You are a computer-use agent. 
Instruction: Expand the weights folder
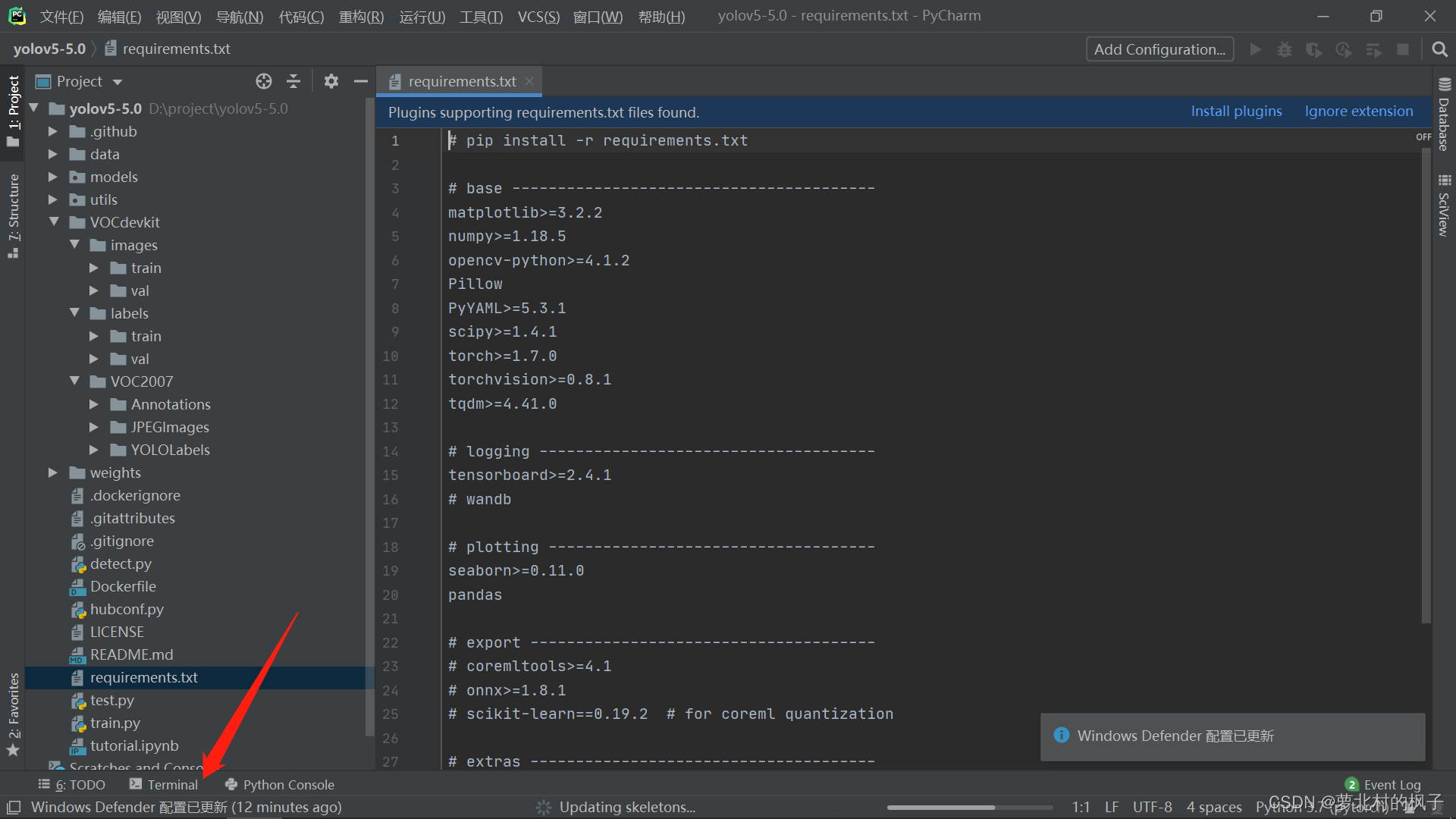53,472
